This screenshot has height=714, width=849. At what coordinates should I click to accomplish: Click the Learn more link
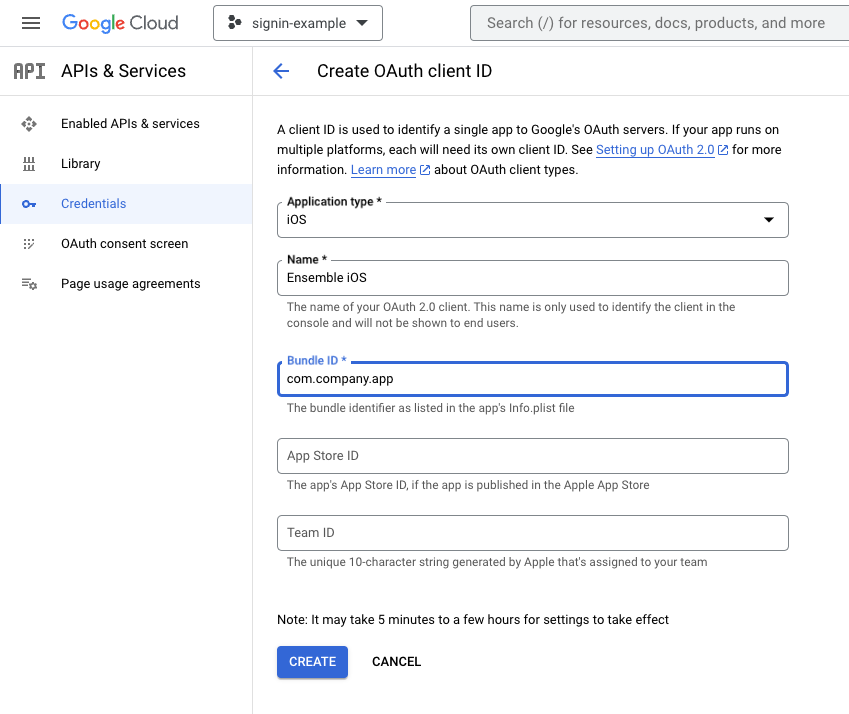click(x=382, y=169)
